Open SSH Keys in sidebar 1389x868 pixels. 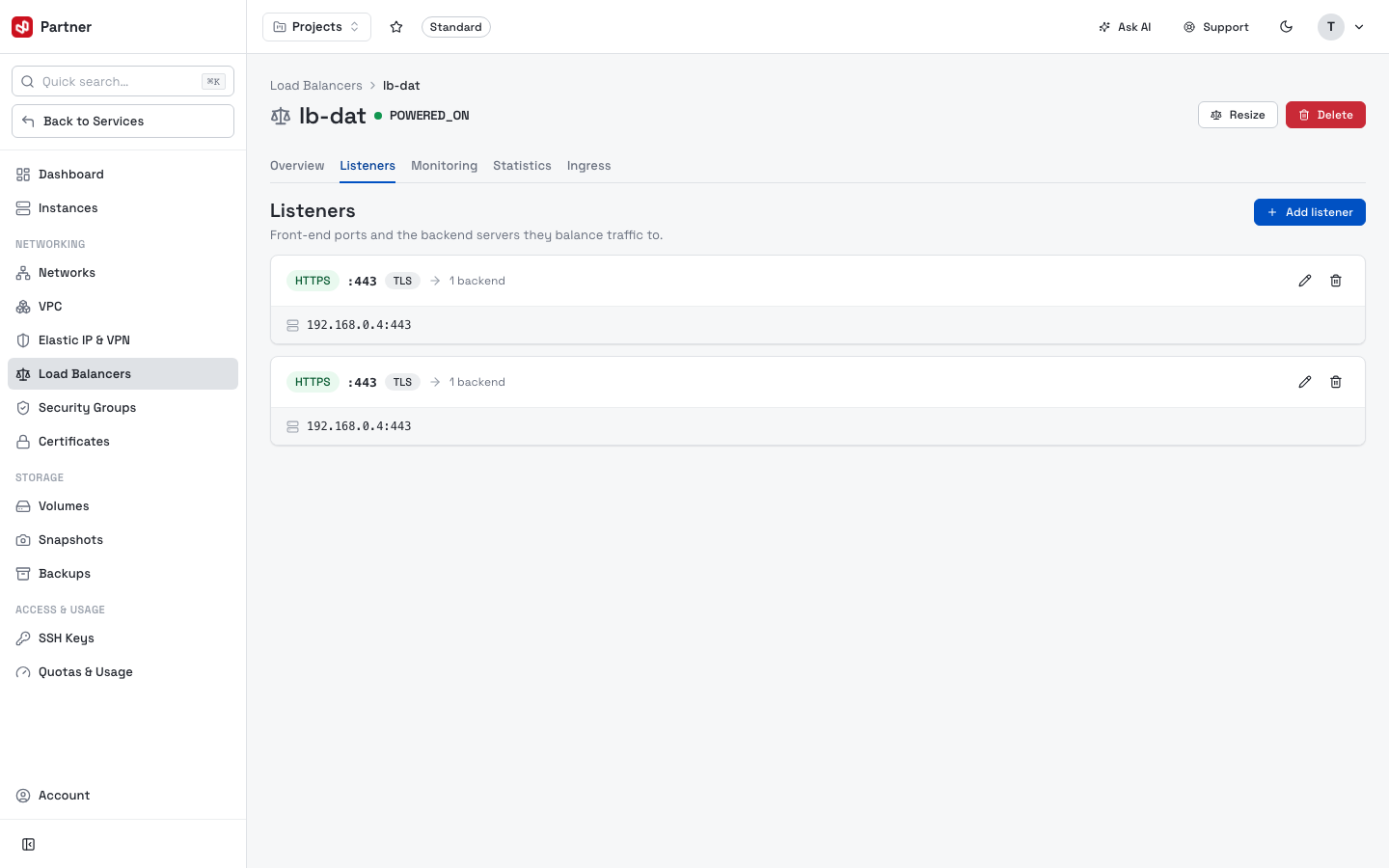[123, 638]
